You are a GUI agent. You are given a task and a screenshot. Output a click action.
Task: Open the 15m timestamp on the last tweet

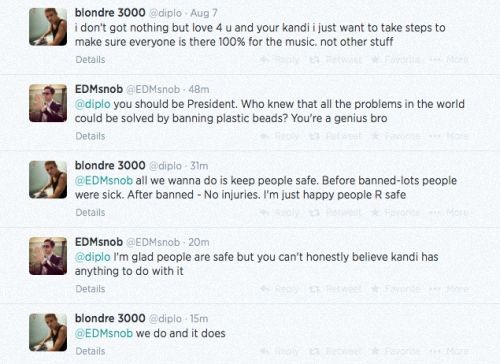point(199,319)
